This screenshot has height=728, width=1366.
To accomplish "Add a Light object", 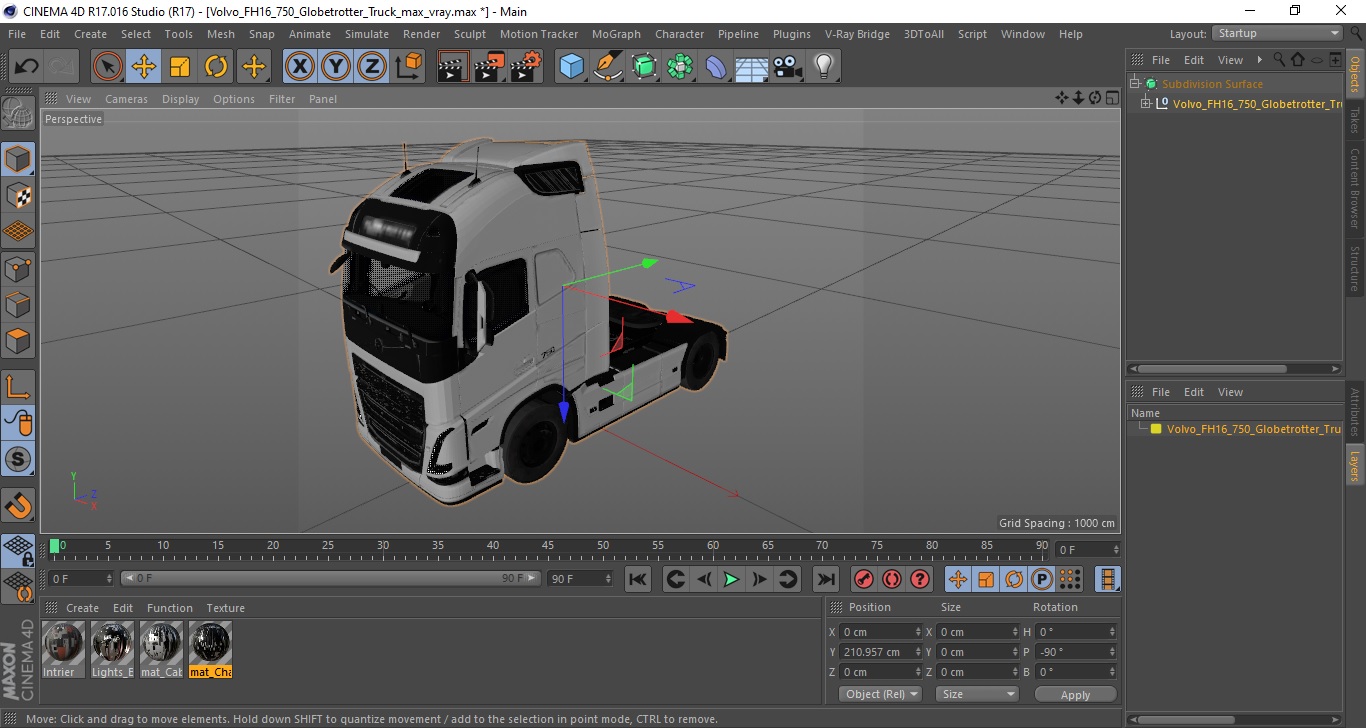I will coord(824,67).
